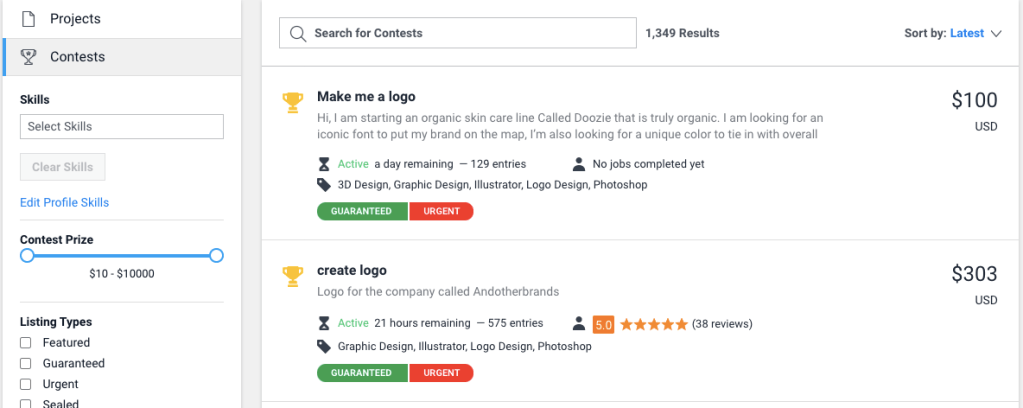This screenshot has width=1023, height=408.
Task: Click the magnifier icon in contest search
Action: pos(297,33)
